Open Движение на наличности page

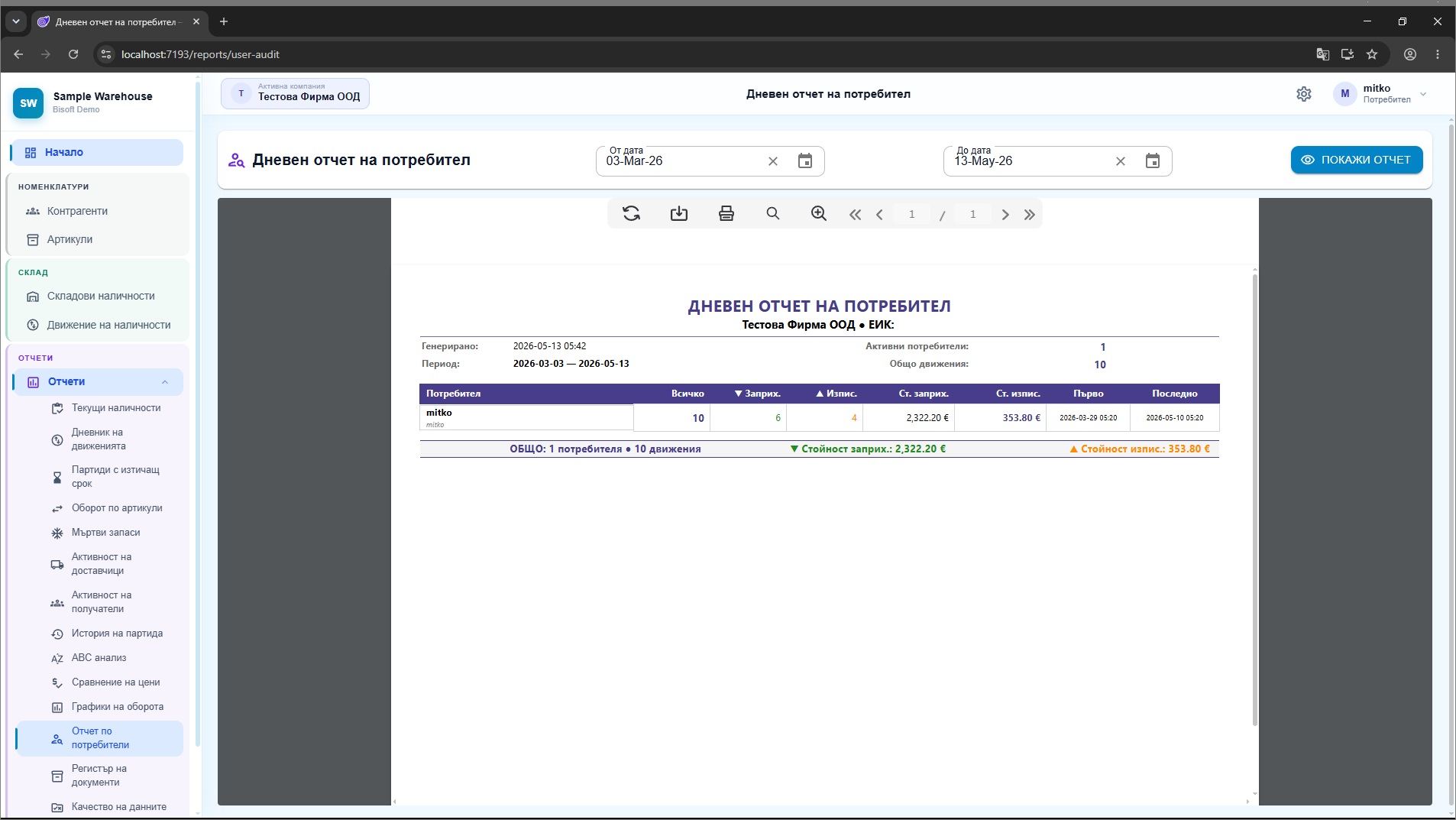[97, 325]
